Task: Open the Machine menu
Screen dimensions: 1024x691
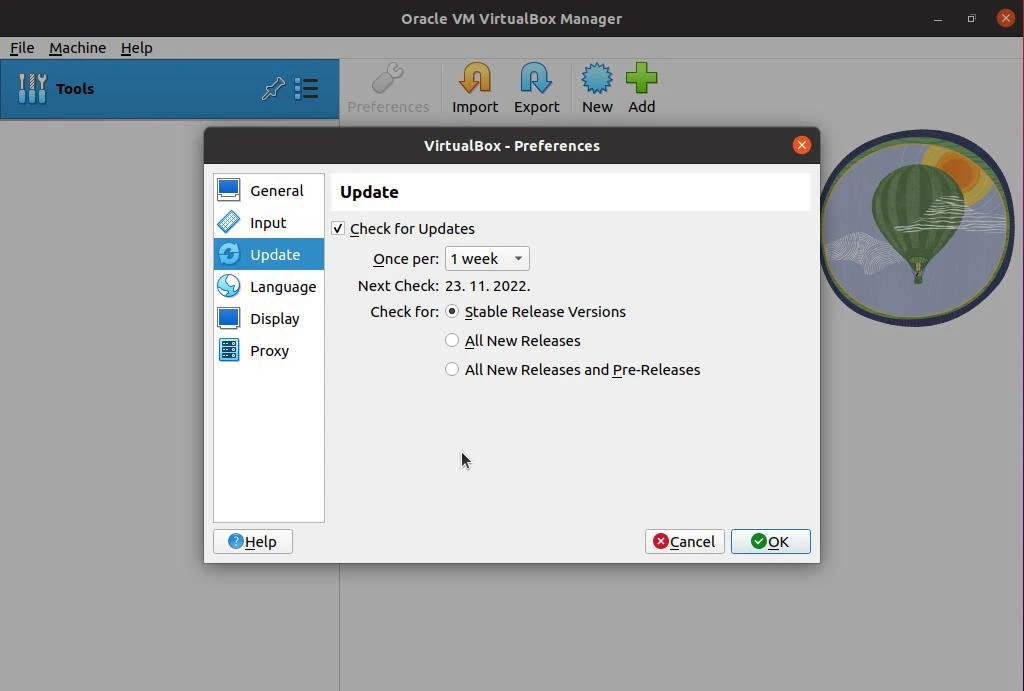Action: point(77,47)
